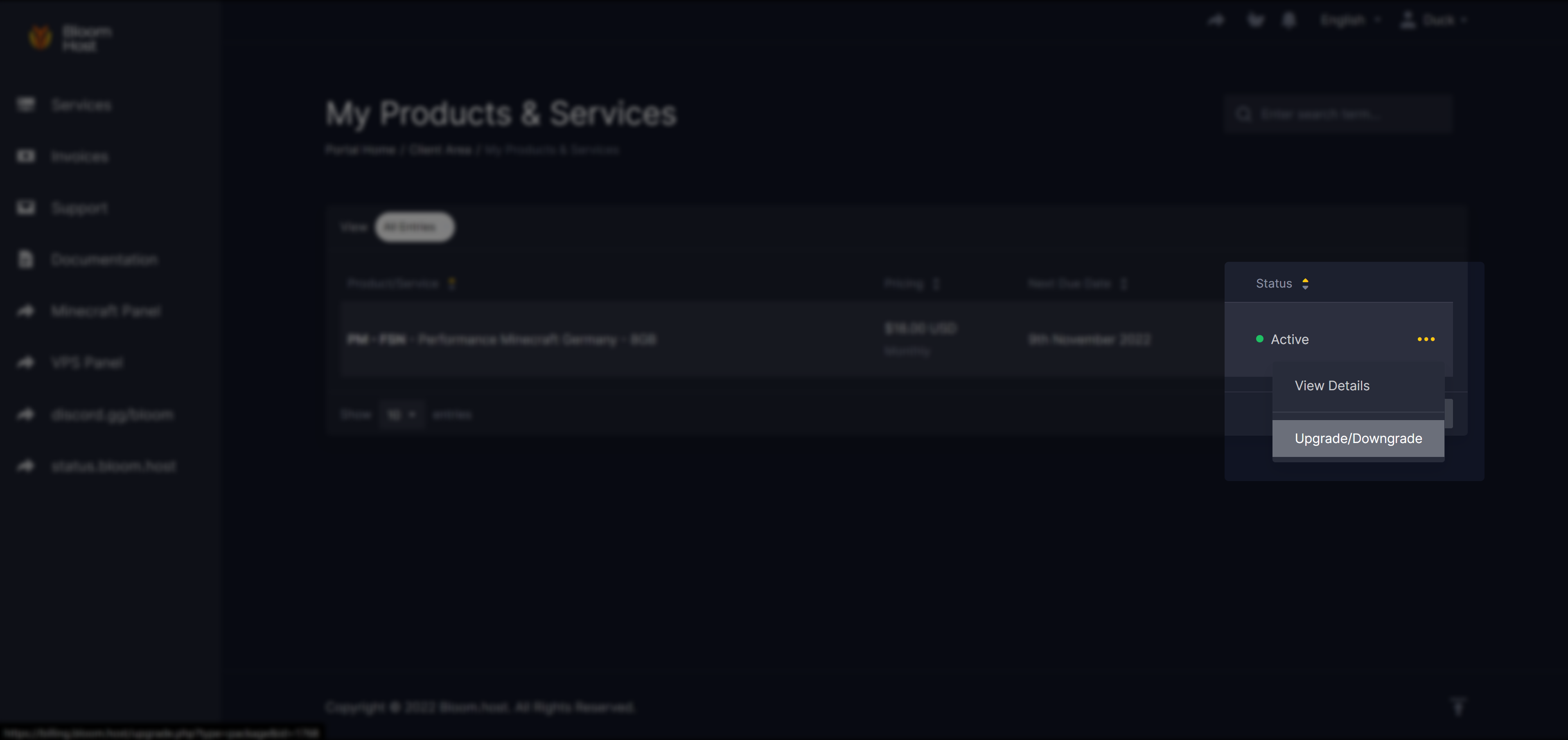Image resolution: width=1568 pixels, height=740 pixels.
Task: Click the Bloom Host logo
Action: (41, 38)
